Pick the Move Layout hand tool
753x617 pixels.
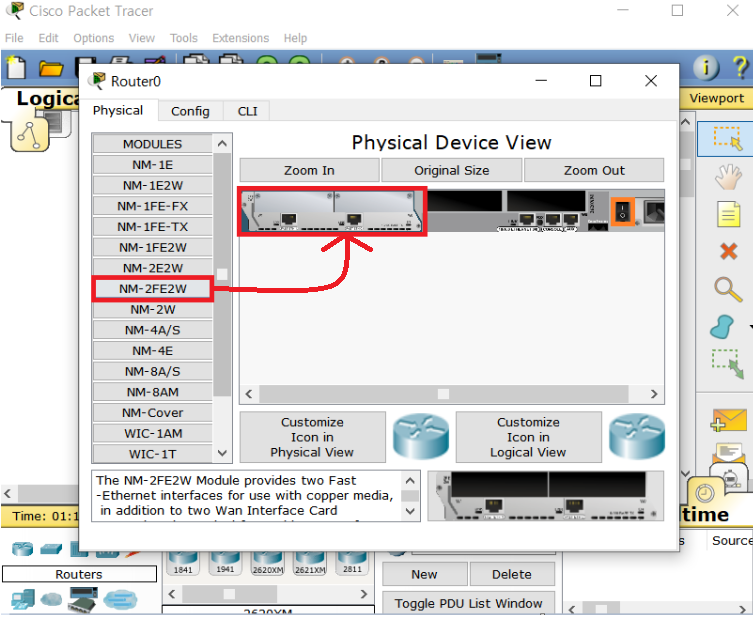click(x=728, y=177)
